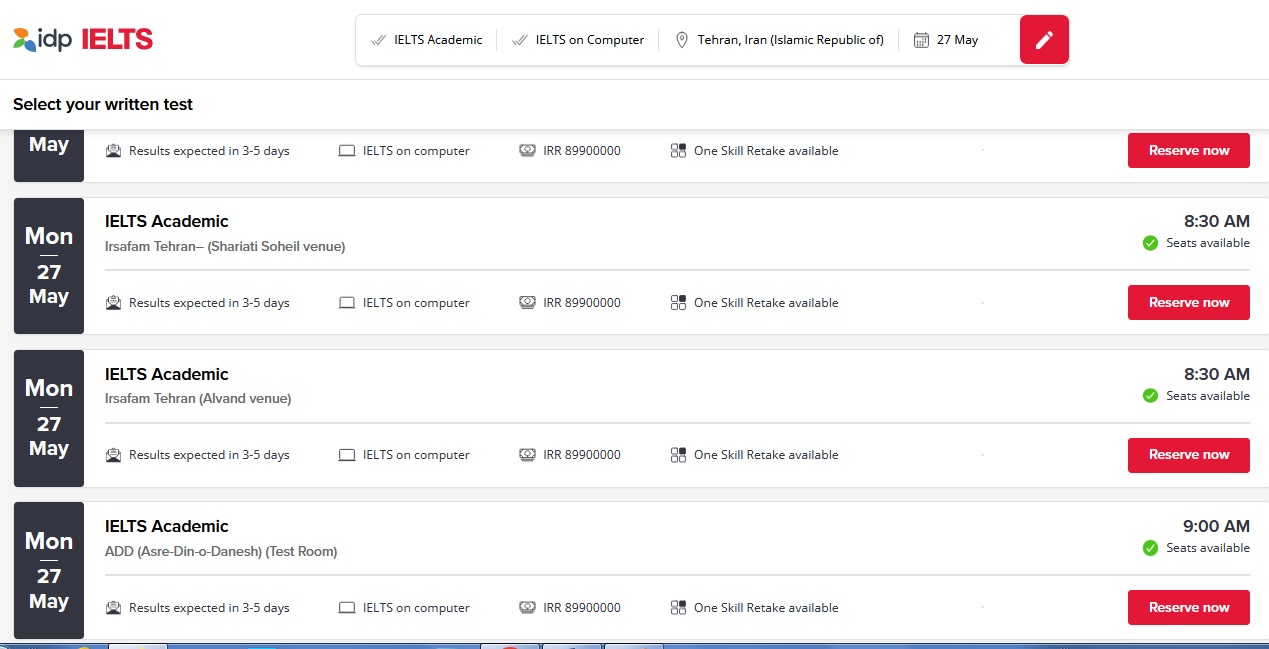The image size is (1269, 649).
Task: Click 'Results expected in 3-5 days' for Alvand venue
Action: click(209, 455)
